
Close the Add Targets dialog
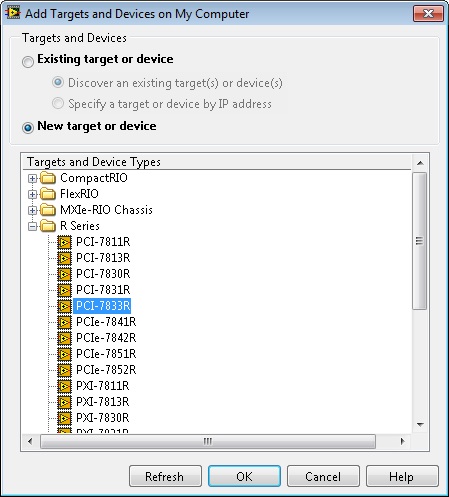click(428, 14)
